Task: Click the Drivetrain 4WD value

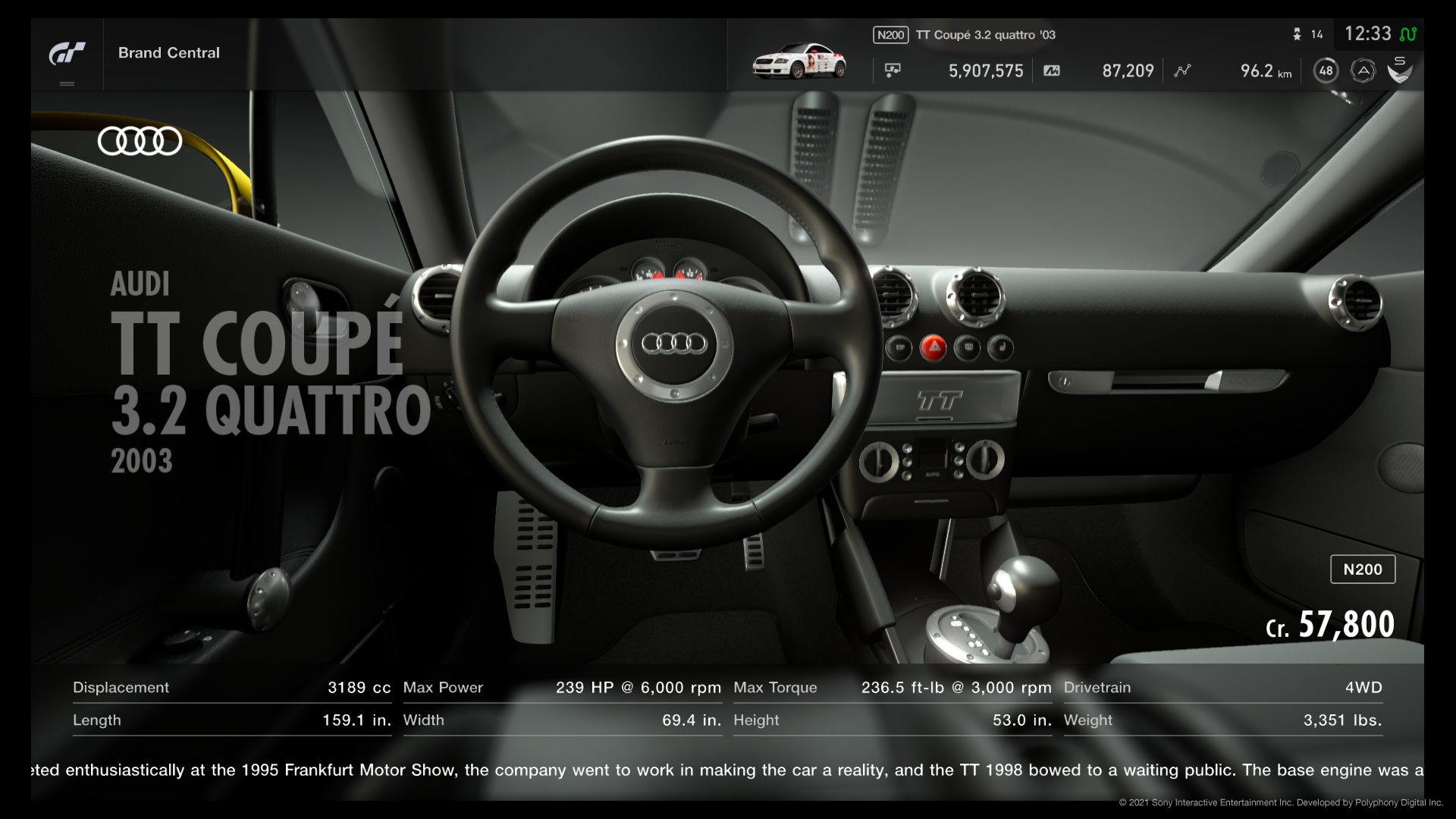Action: coord(1363,688)
